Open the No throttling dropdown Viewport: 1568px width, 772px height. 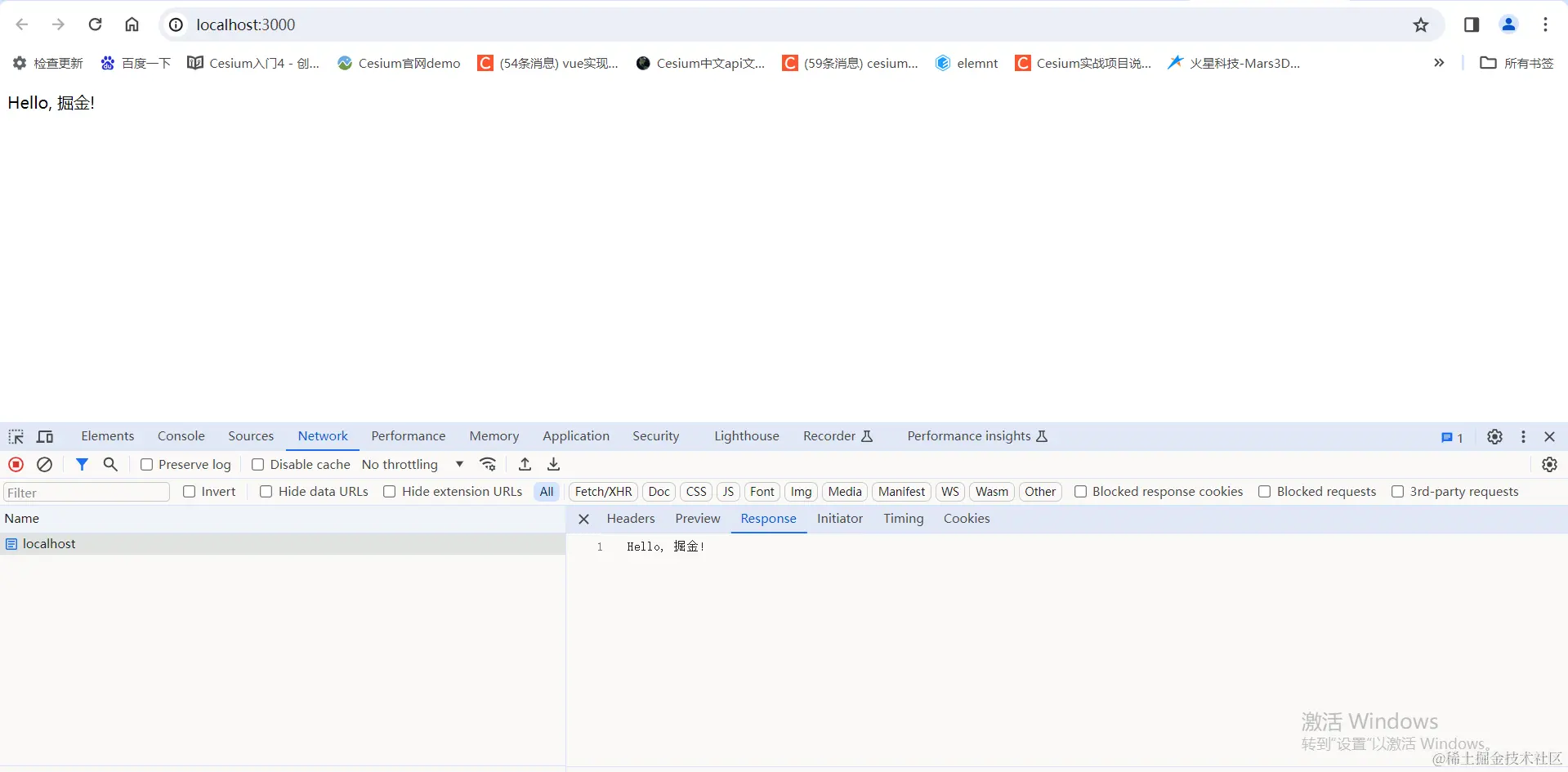click(413, 464)
